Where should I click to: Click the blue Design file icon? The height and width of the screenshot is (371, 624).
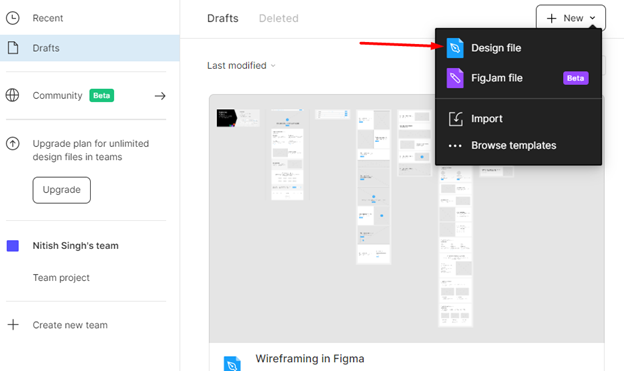tap(455, 48)
